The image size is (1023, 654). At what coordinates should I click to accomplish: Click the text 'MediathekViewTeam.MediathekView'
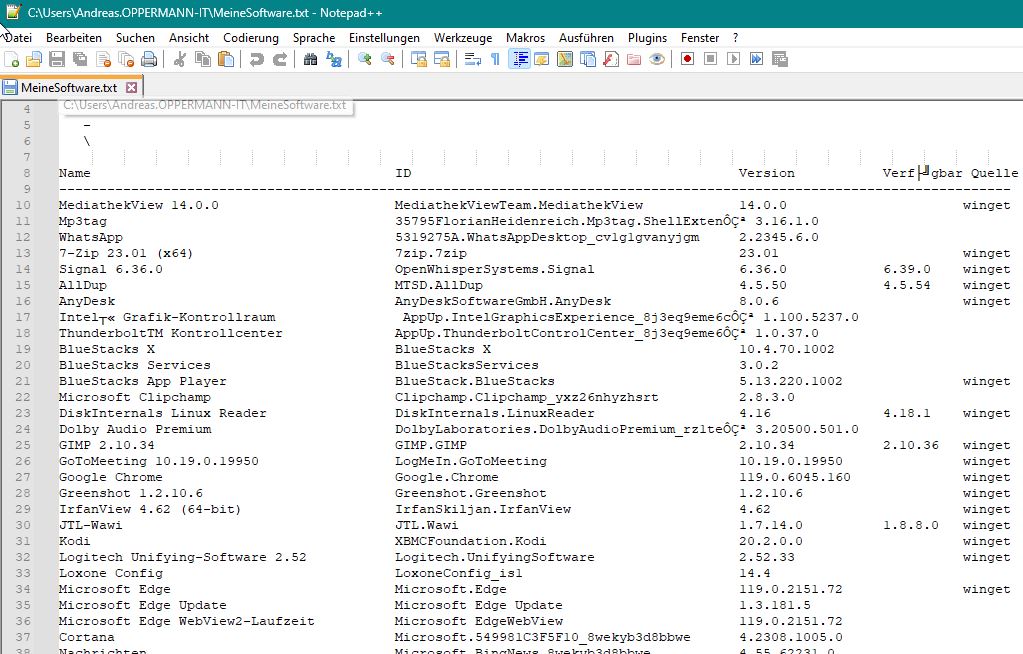[519, 205]
